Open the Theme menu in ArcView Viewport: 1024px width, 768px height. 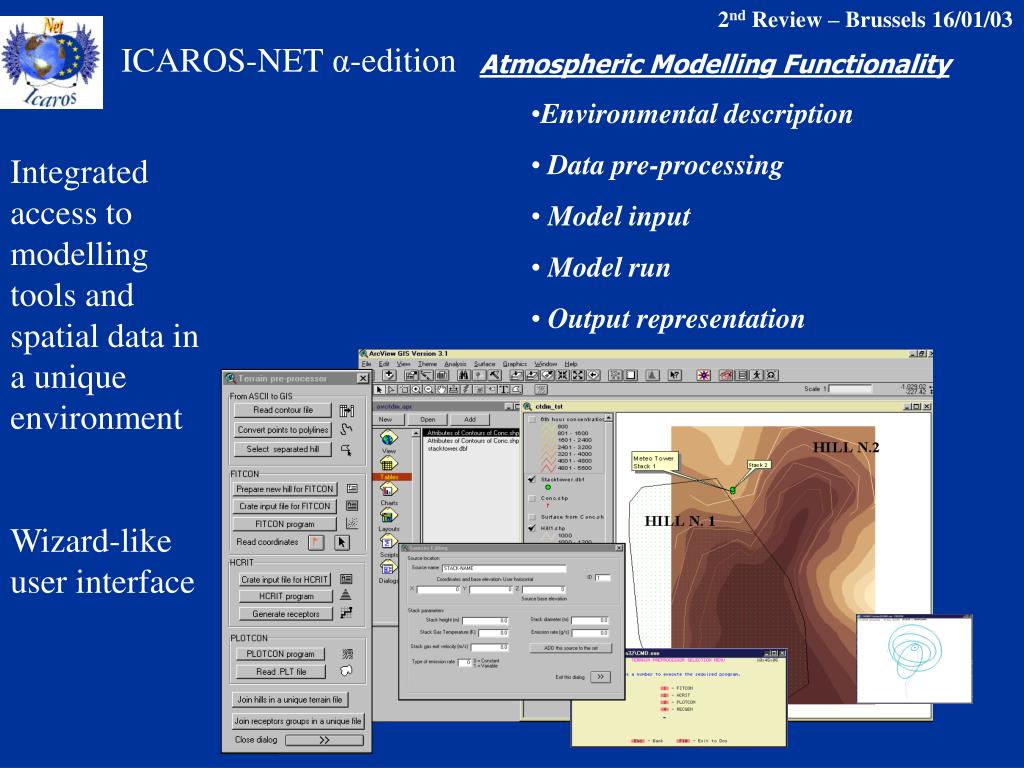[427, 364]
